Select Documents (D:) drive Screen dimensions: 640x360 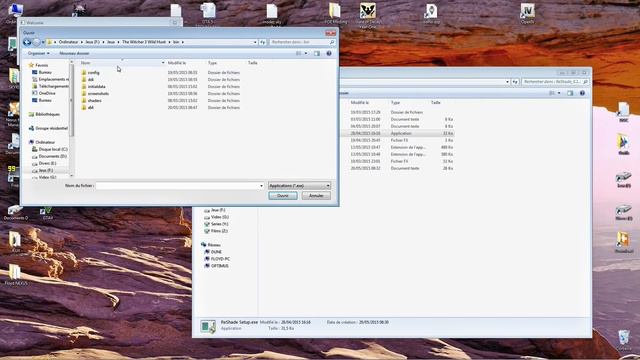pyautogui.click(x=52, y=156)
